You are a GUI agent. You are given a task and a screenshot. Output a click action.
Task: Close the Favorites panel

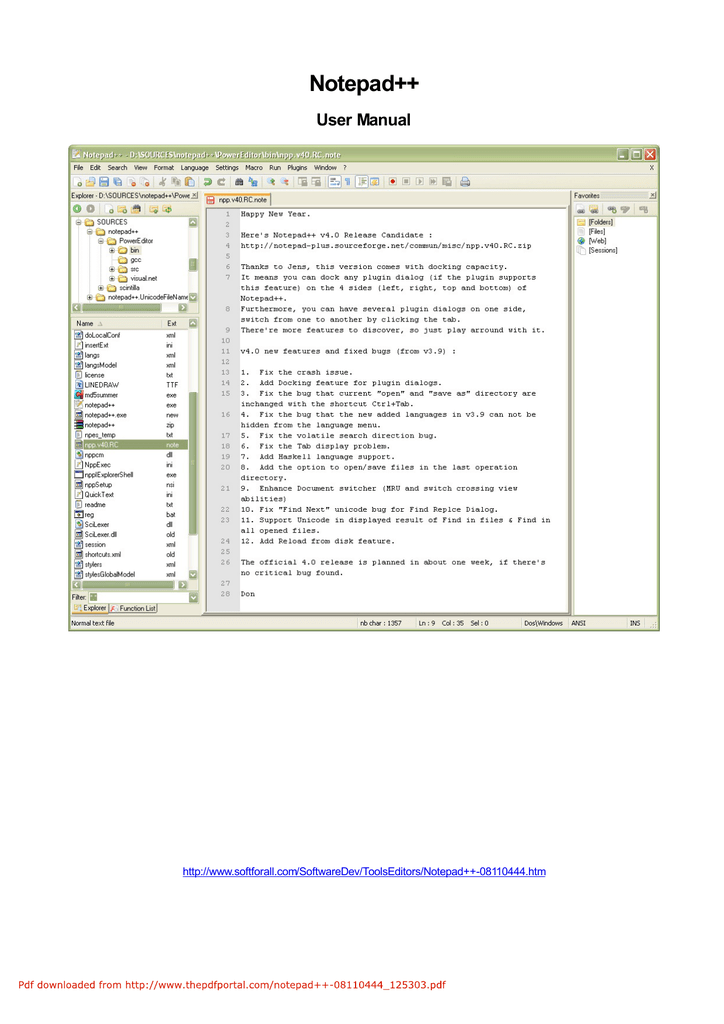(x=652, y=195)
